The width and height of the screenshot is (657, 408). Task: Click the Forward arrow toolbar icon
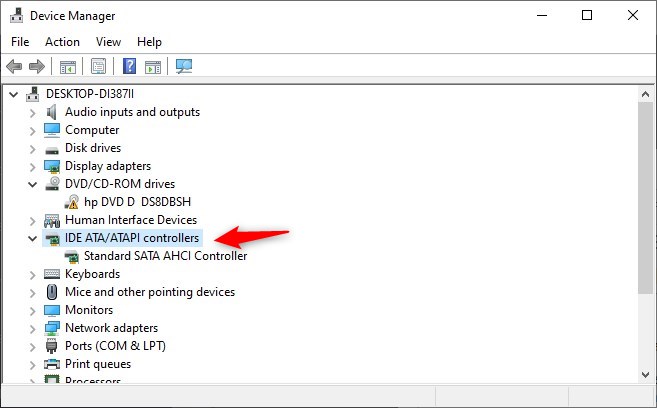click(37, 67)
